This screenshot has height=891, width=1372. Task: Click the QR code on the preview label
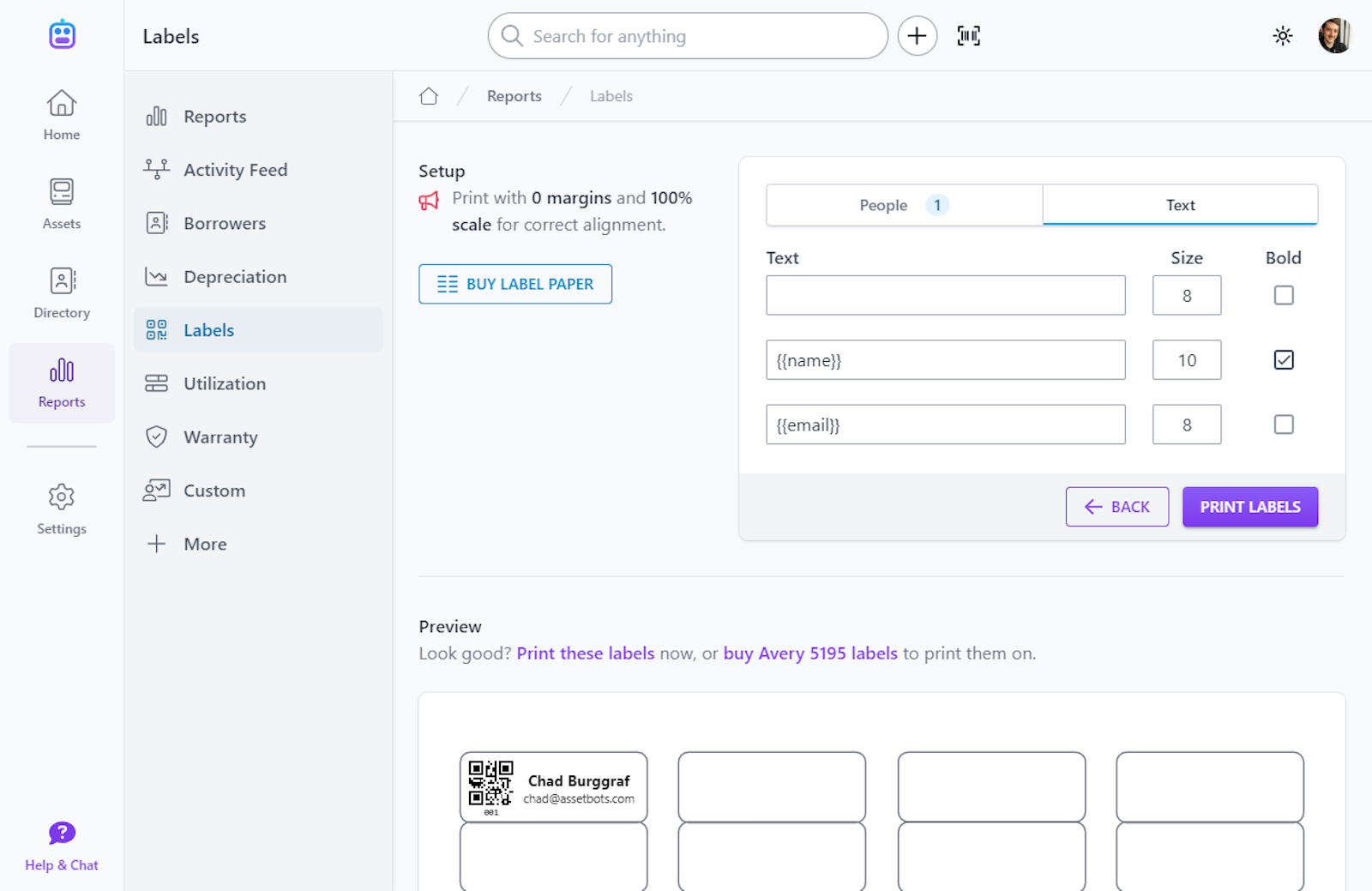490,783
